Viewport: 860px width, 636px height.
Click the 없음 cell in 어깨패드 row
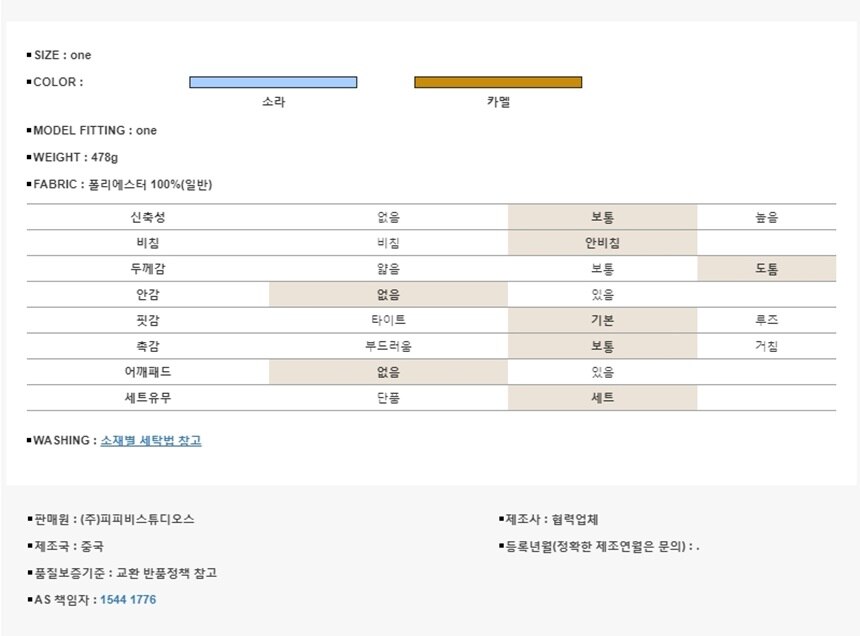coord(388,372)
